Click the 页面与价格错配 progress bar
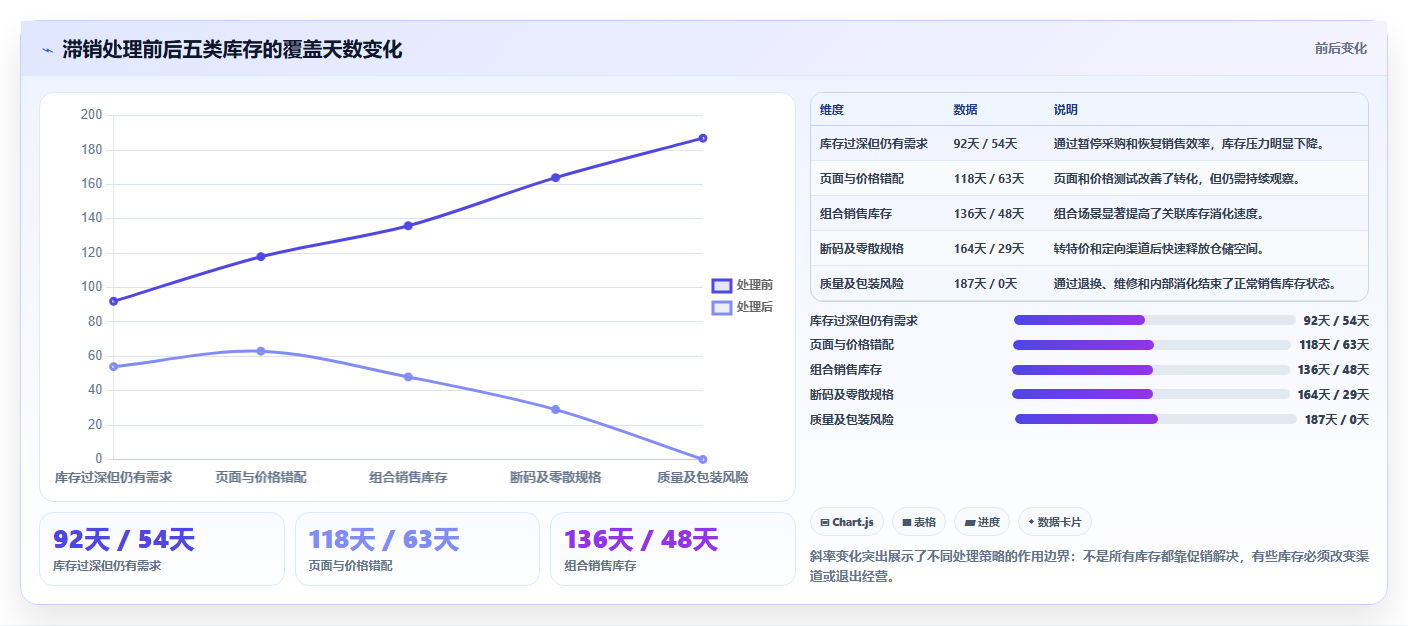 click(x=1152, y=345)
